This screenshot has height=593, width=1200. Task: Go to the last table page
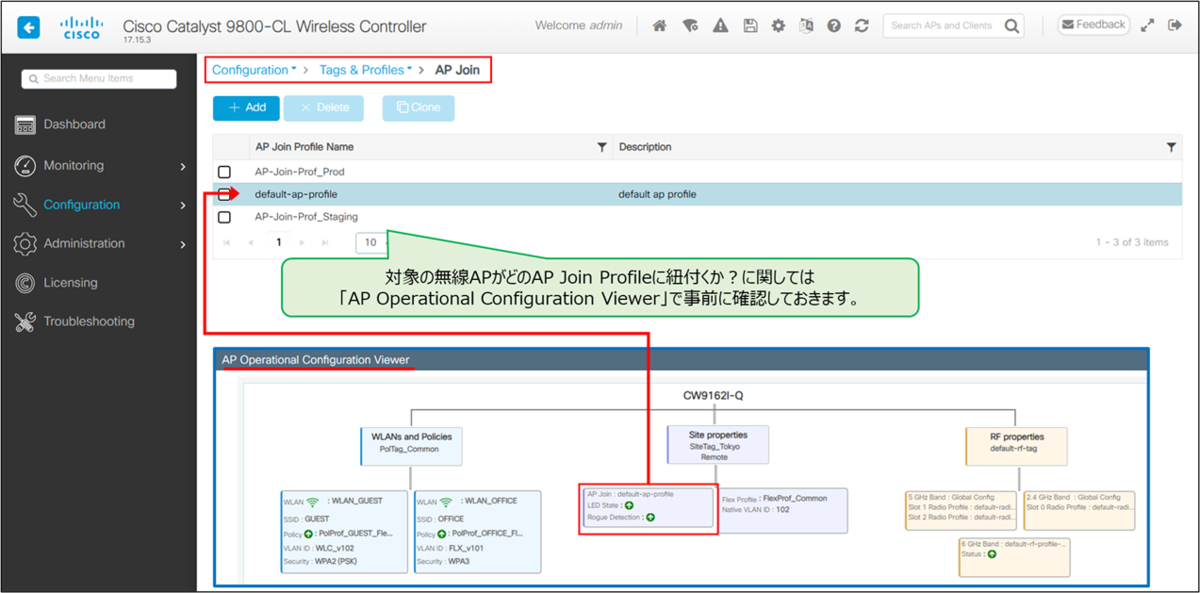point(325,242)
